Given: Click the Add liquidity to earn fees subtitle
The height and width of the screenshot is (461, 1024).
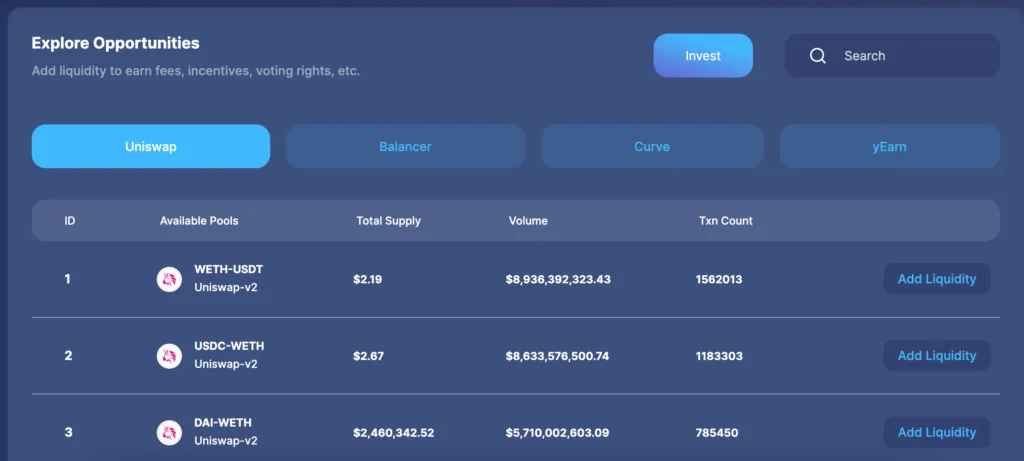Looking at the screenshot, I should coord(196,71).
